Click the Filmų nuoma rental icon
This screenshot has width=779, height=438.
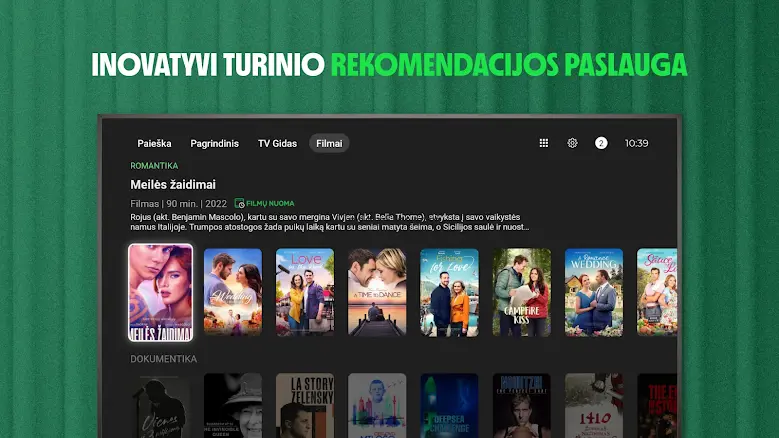(x=239, y=203)
